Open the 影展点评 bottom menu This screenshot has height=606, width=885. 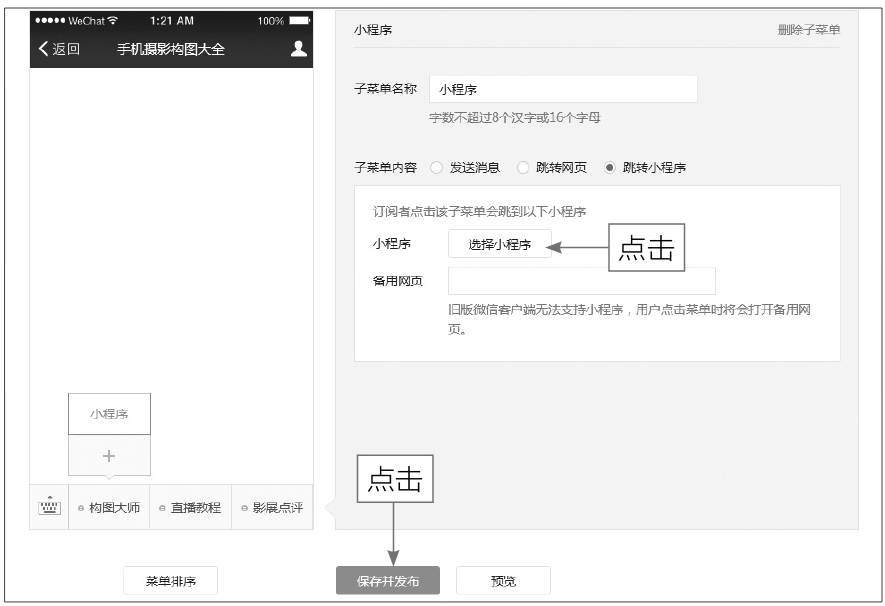272,508
